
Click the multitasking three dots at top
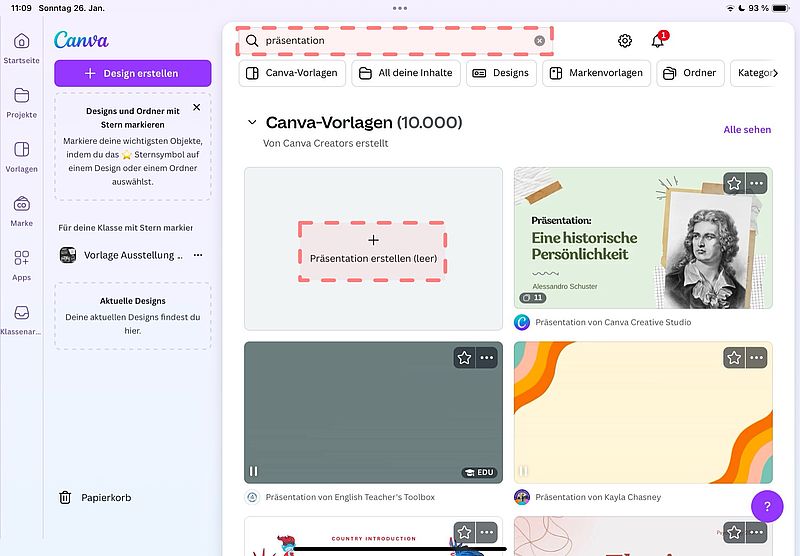[x=400, y=8]
